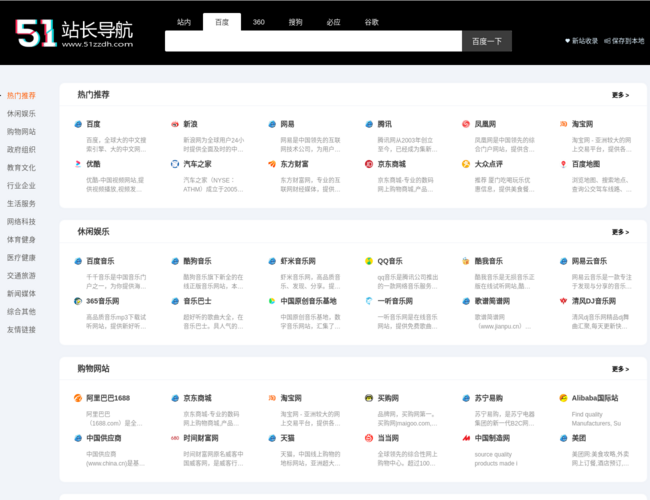Click the red 清风DJ音乐网 icon

pyautogui.click(x=563, y=301)
